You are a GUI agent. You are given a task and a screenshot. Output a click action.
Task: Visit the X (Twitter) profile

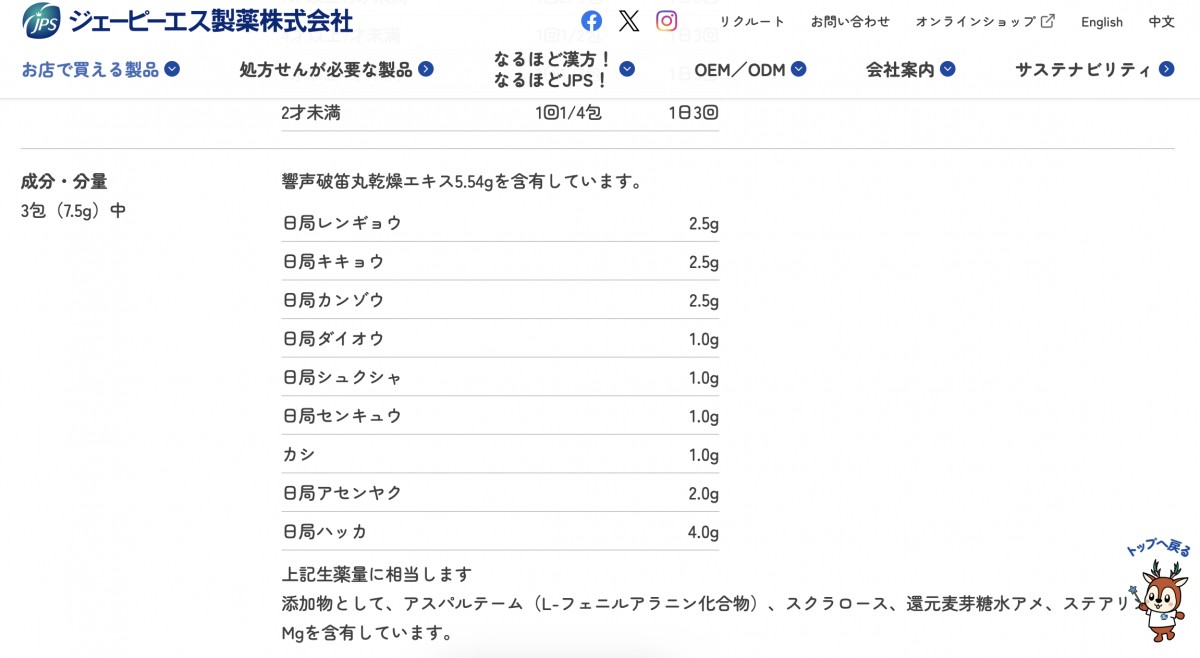coord(628,20)
